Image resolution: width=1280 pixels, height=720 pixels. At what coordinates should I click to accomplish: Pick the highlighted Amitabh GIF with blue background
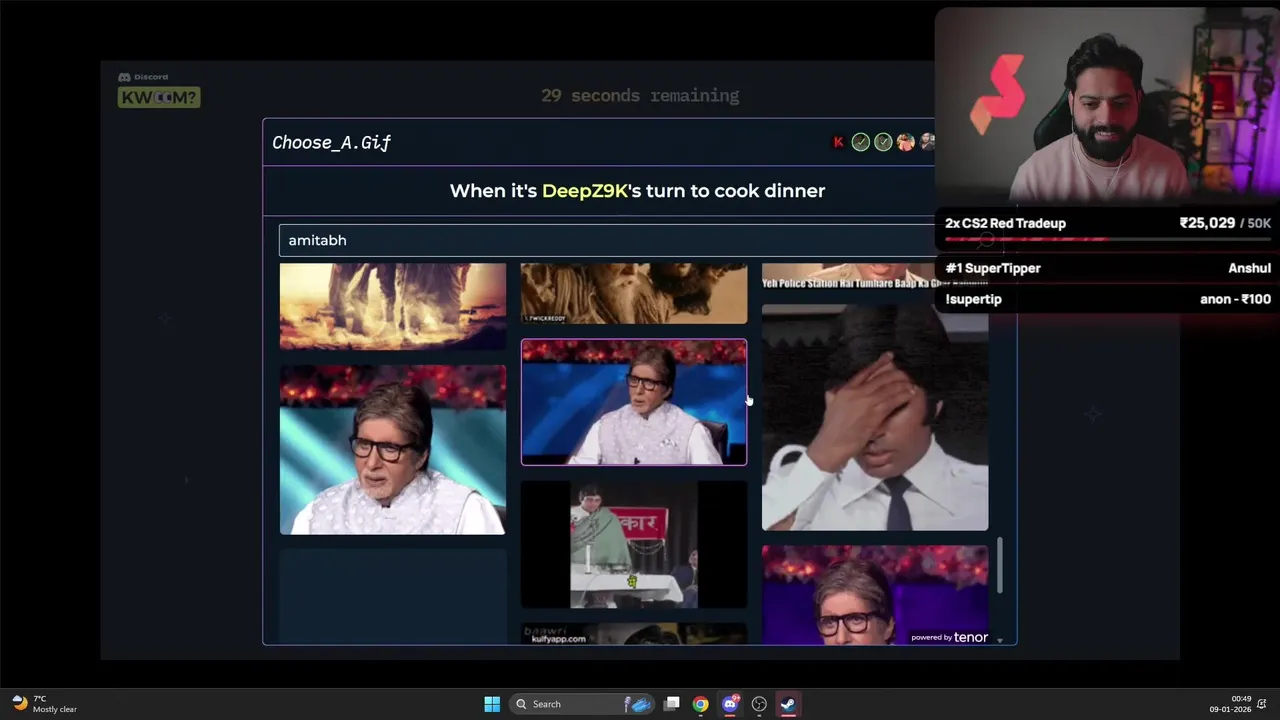click(x=634, y=402)
